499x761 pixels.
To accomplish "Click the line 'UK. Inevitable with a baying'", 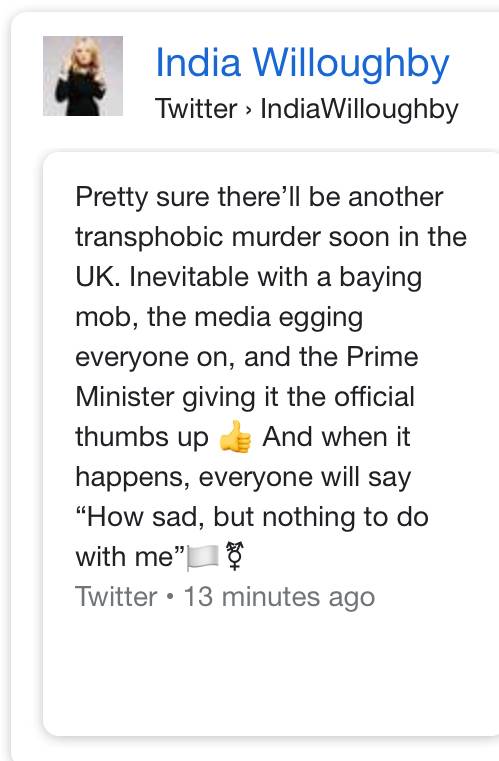I will pos(249,278).
